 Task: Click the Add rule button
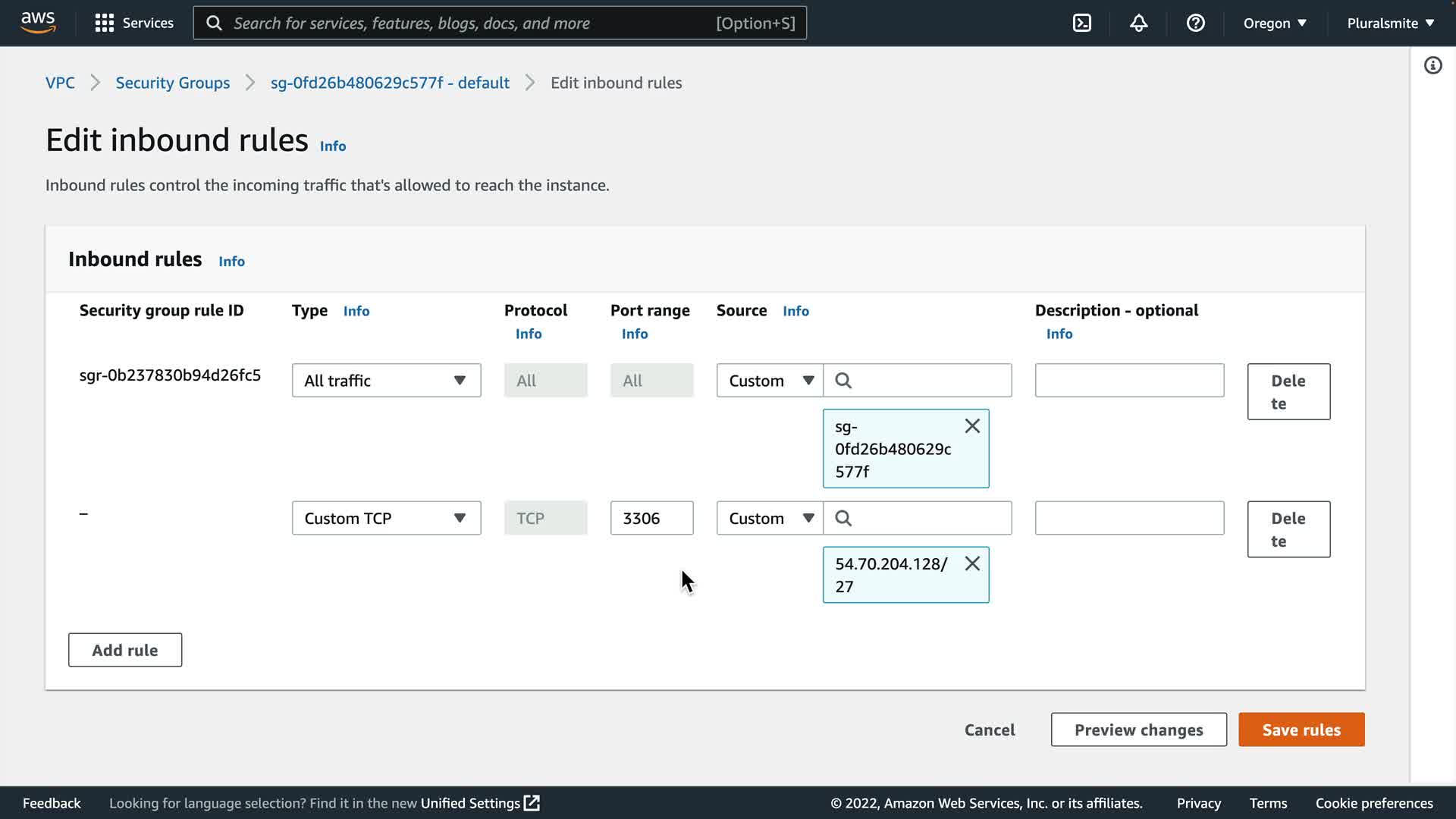[125, 650]
